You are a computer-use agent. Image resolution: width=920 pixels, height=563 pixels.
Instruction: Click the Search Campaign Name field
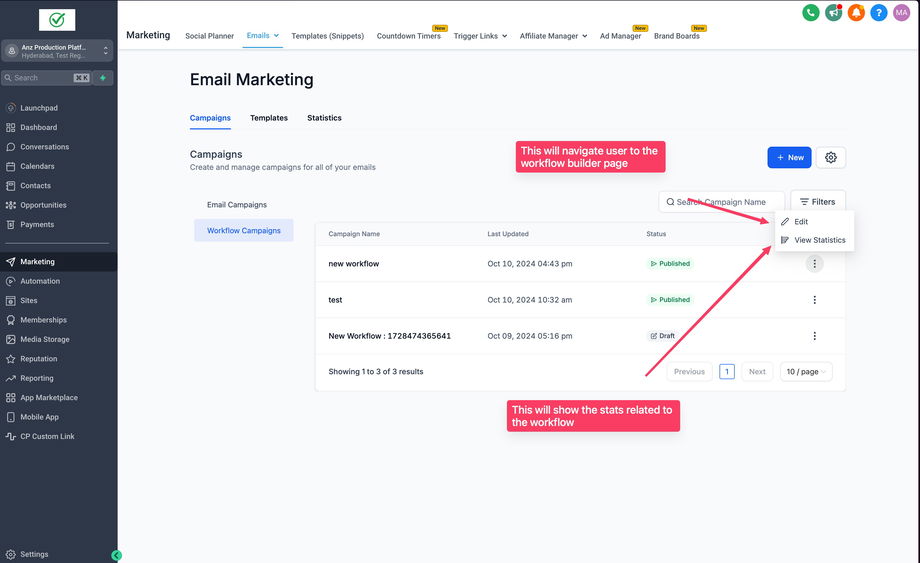pyautogui.click(x=722, y=202)
